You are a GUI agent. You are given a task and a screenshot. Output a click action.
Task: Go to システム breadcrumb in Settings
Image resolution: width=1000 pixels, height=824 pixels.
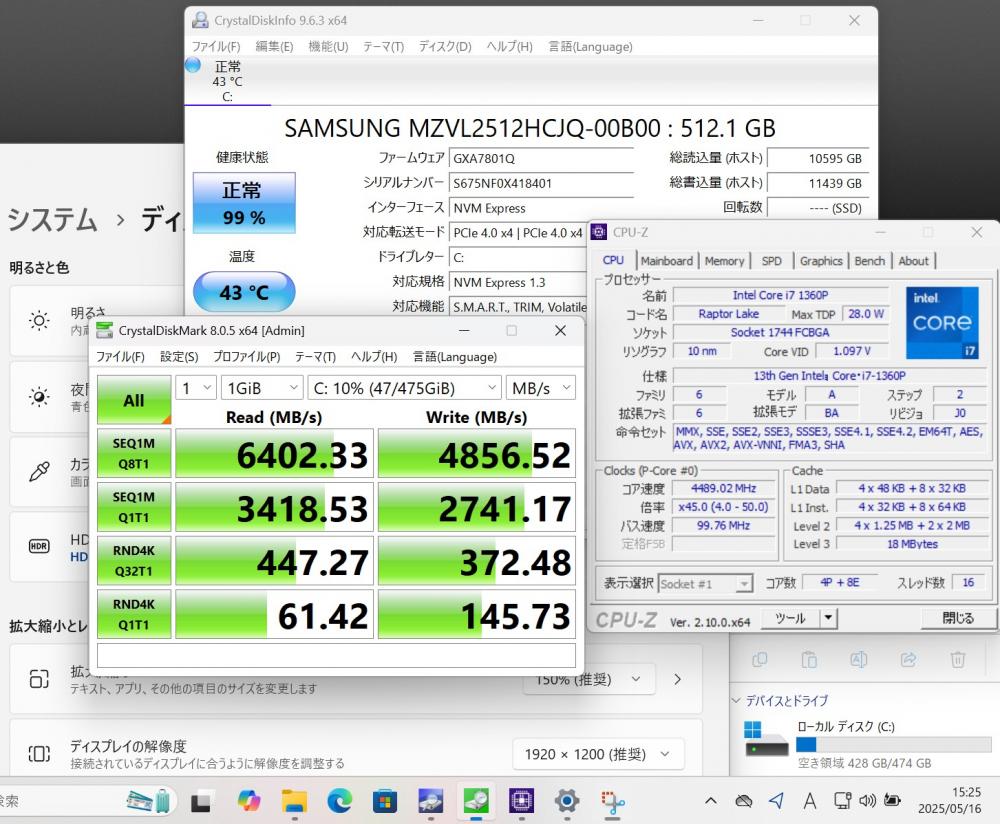coord(52,219)
